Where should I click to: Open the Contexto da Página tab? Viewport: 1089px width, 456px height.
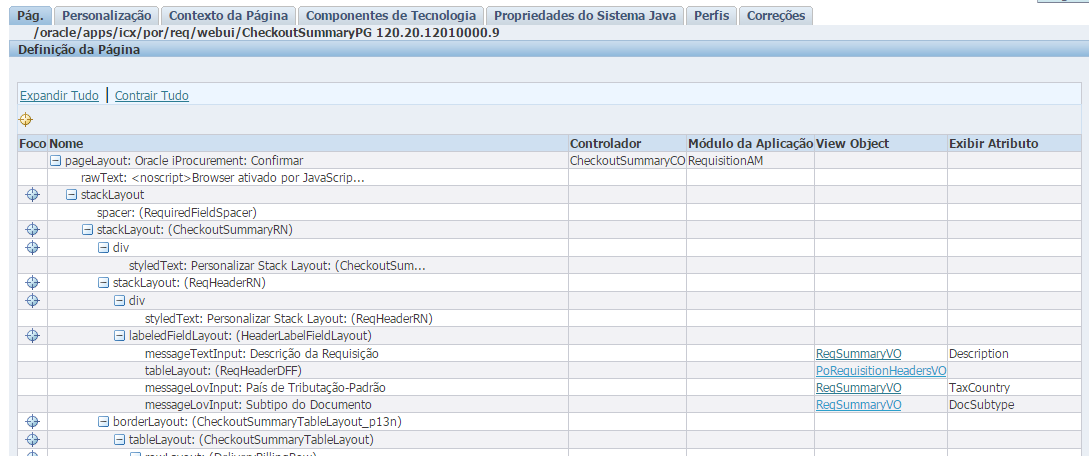(x=228, y=15)
